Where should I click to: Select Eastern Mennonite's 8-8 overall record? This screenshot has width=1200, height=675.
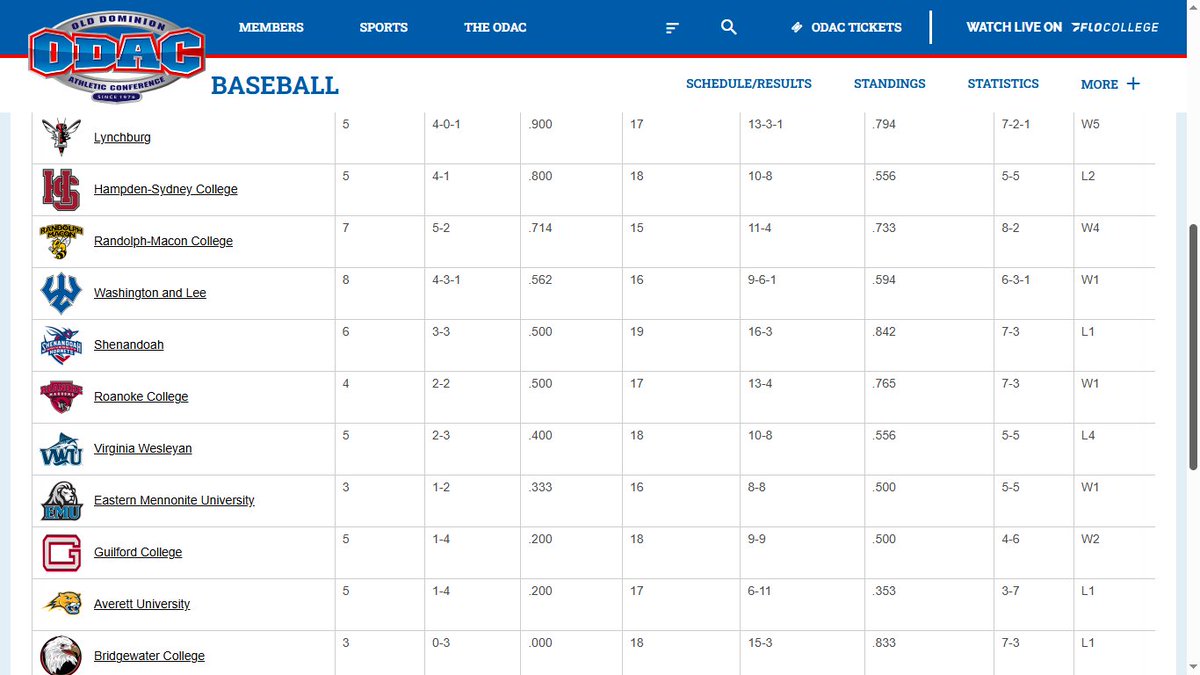click(758, 488)
